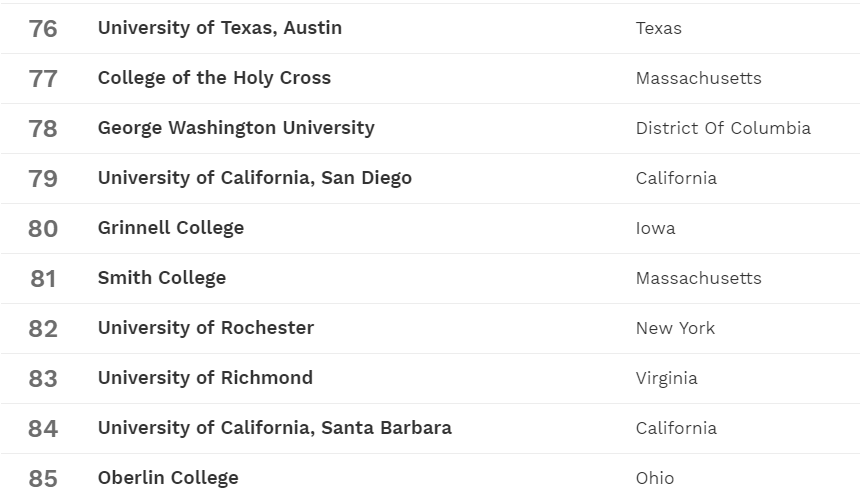Open University of Rochester entry
Screen dimensions: 860x503
coord(206,328)
